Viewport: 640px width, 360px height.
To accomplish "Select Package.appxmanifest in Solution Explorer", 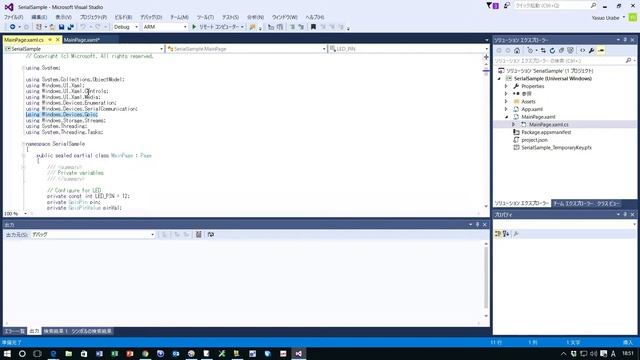I will (546, 132).
